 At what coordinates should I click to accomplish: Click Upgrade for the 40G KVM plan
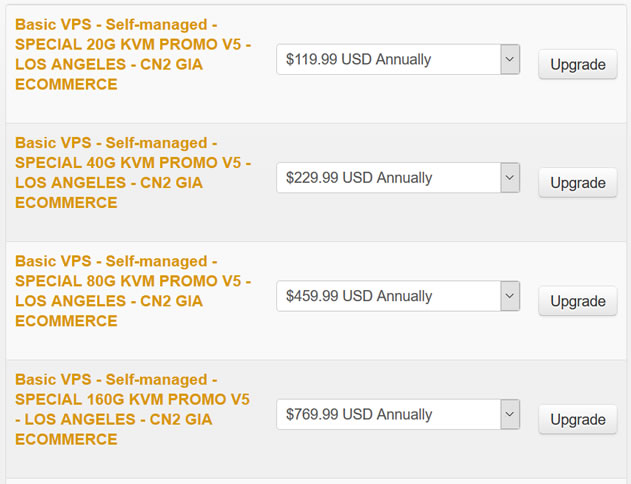[x=577, y=183]
